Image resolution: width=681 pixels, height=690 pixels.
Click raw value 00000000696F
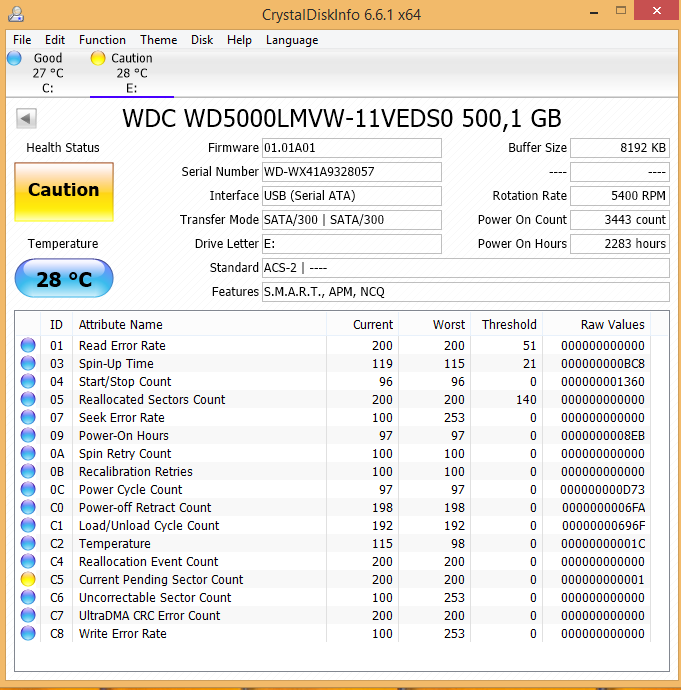[x=604, y=526]
